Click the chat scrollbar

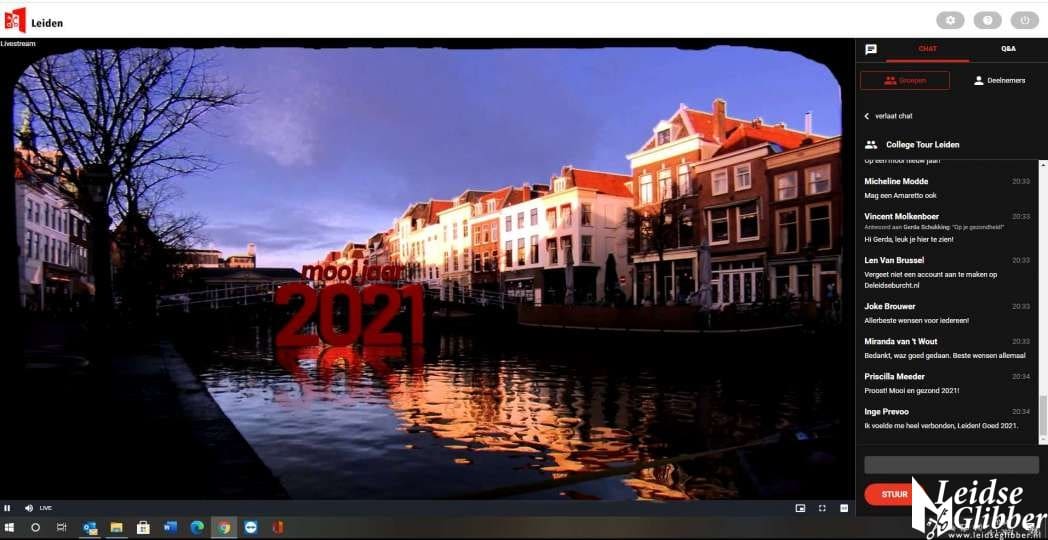1043,415
